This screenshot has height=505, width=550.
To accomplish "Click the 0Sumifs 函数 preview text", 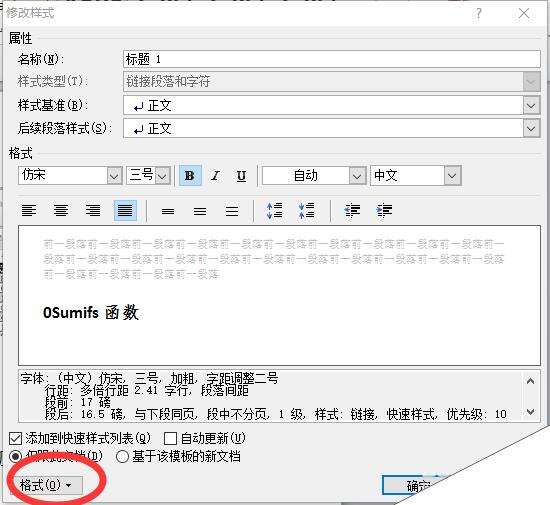I will 91,312.
